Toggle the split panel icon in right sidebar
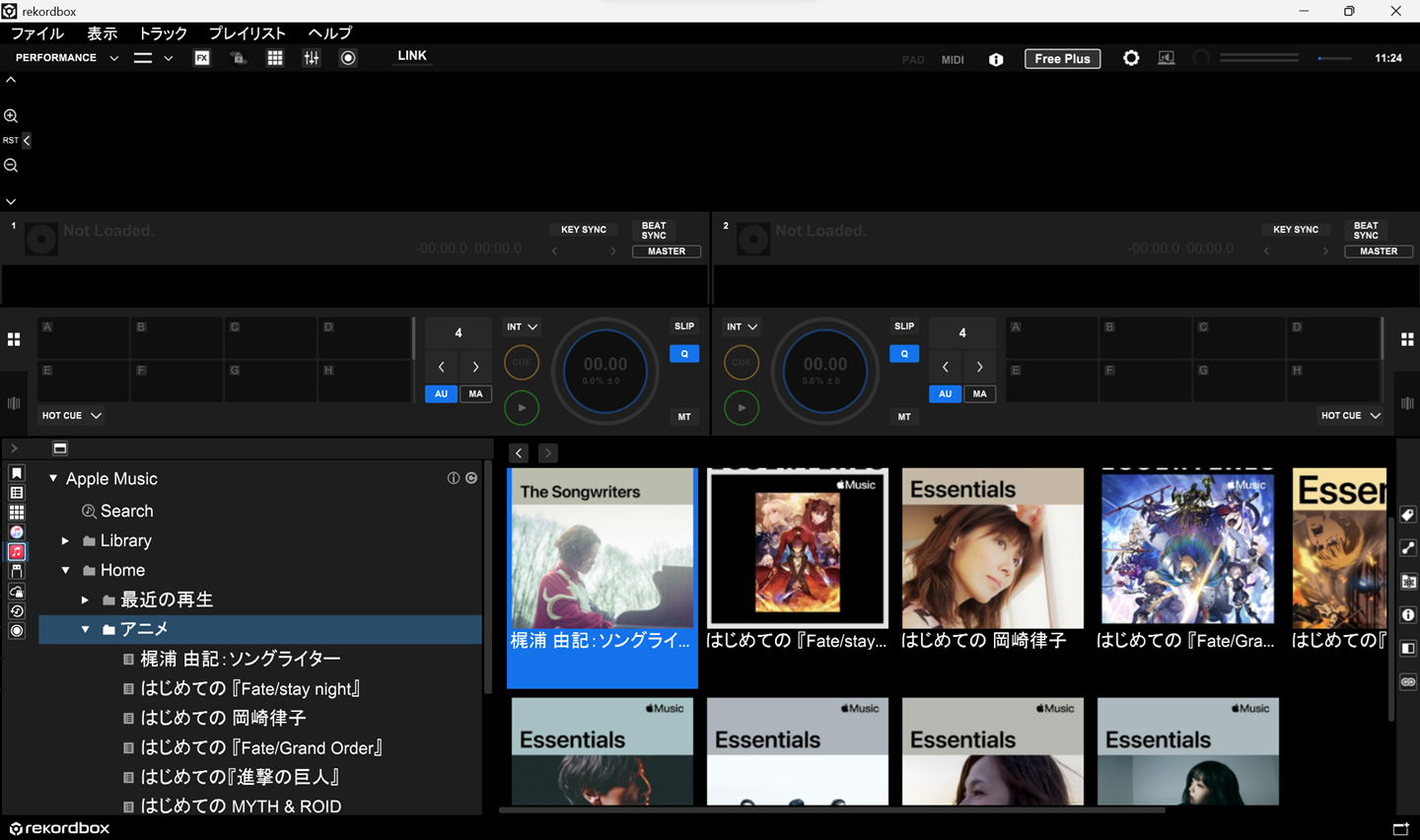1420x840 pixels. click(x=1408, y=649)
